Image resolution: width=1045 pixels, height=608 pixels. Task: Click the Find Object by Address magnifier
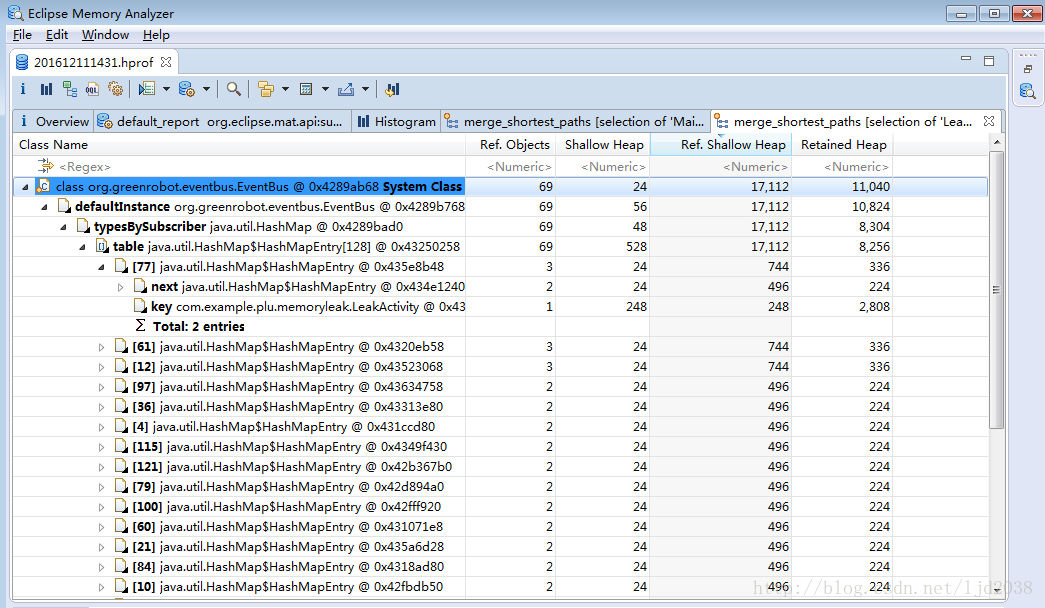[x=233, y=89]
